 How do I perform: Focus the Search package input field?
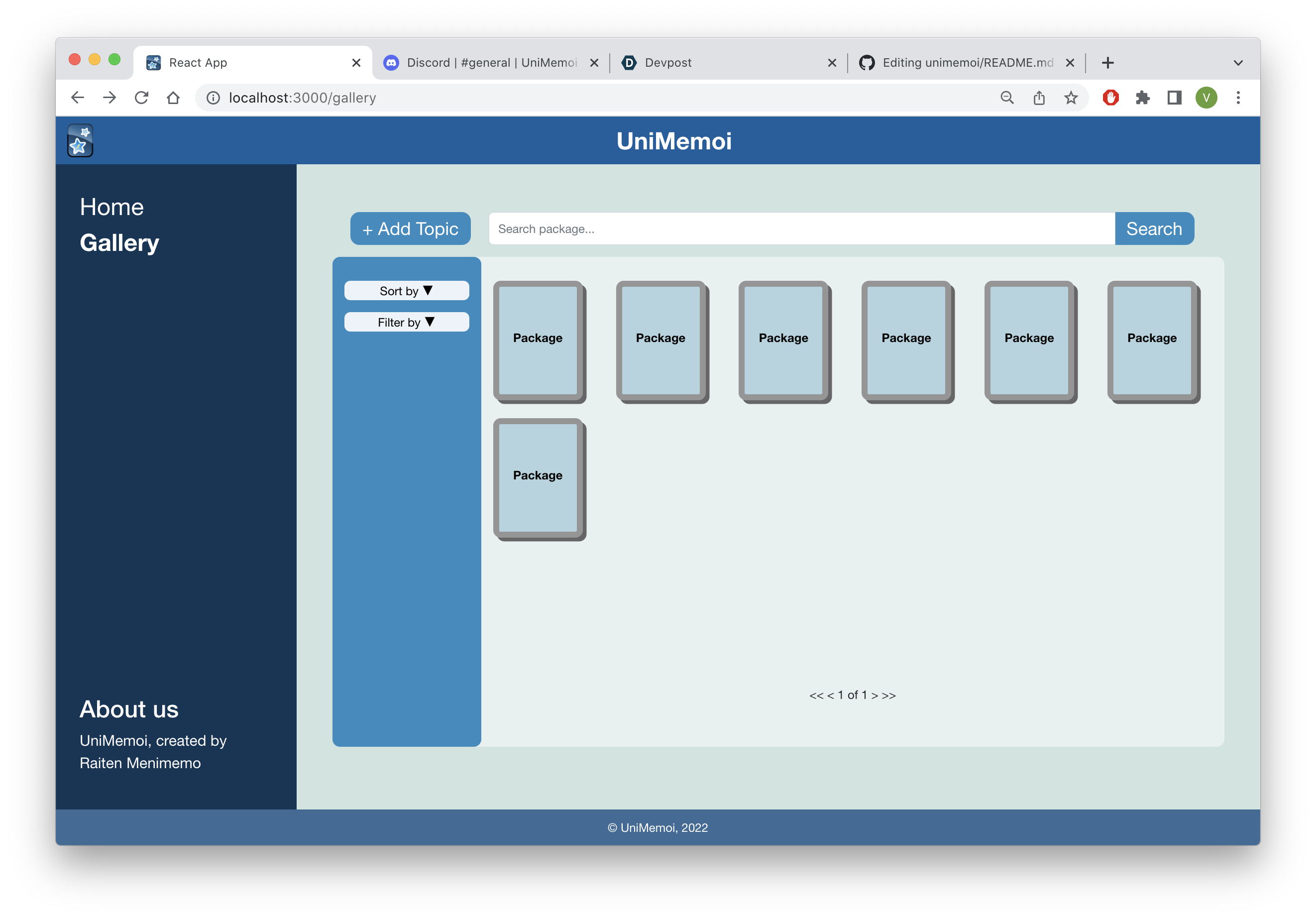(801, 229)
